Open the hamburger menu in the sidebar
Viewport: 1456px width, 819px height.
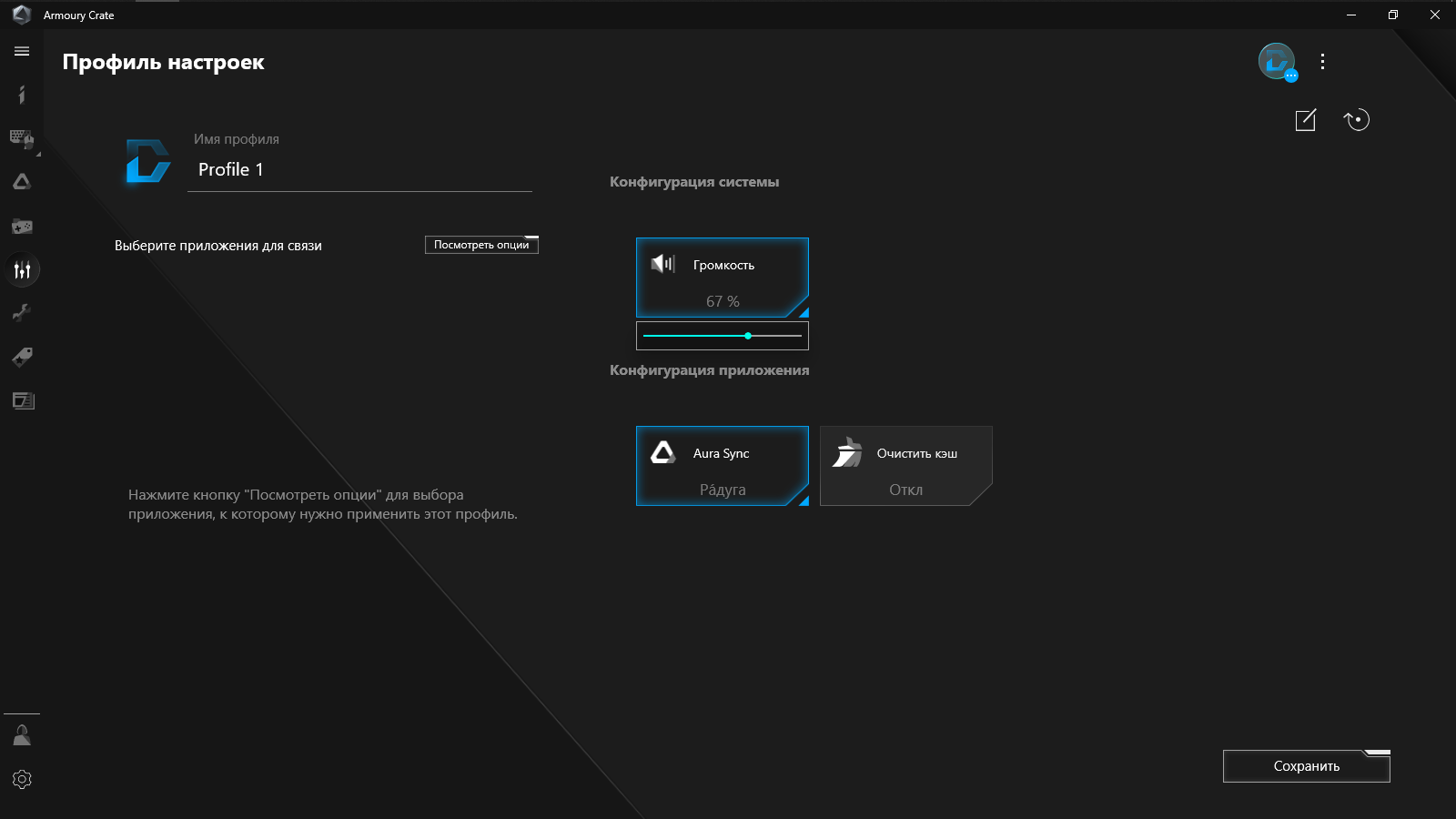[22, 52]
